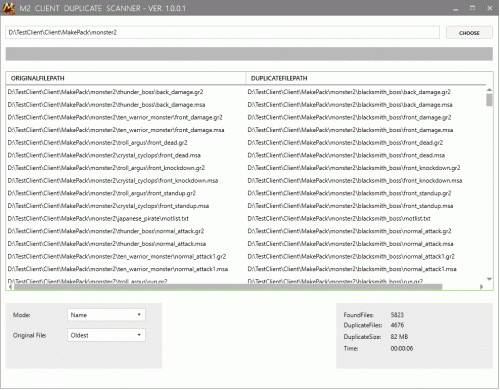Image resolution: width=500 pixels, height=390 pixels.
Task: Select duplicate path blacksmith_boss\normal_attack.gr2
Action: click(350, 231)
